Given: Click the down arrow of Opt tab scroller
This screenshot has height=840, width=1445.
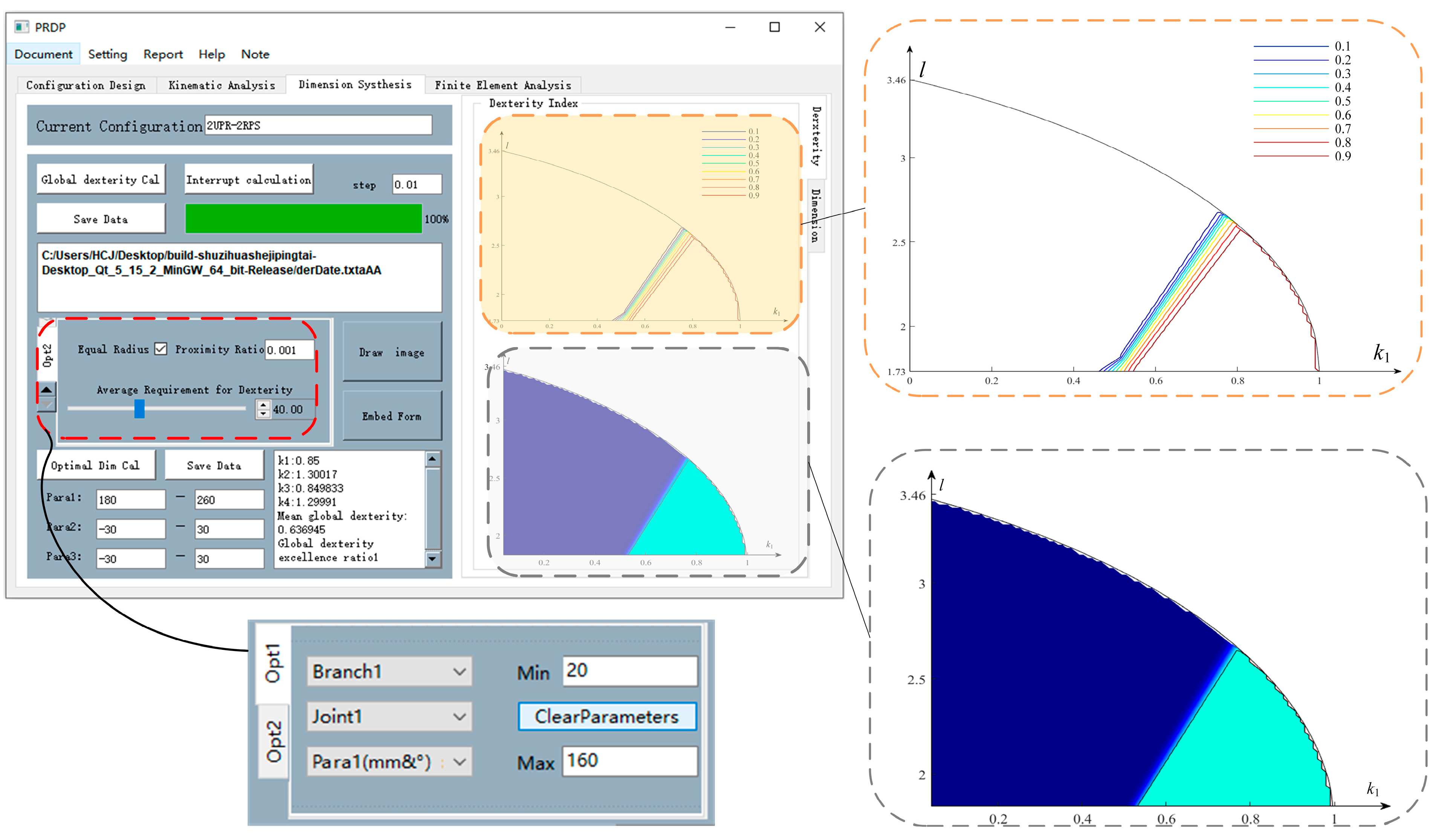Looking at the screenshot, I should 46,404.
